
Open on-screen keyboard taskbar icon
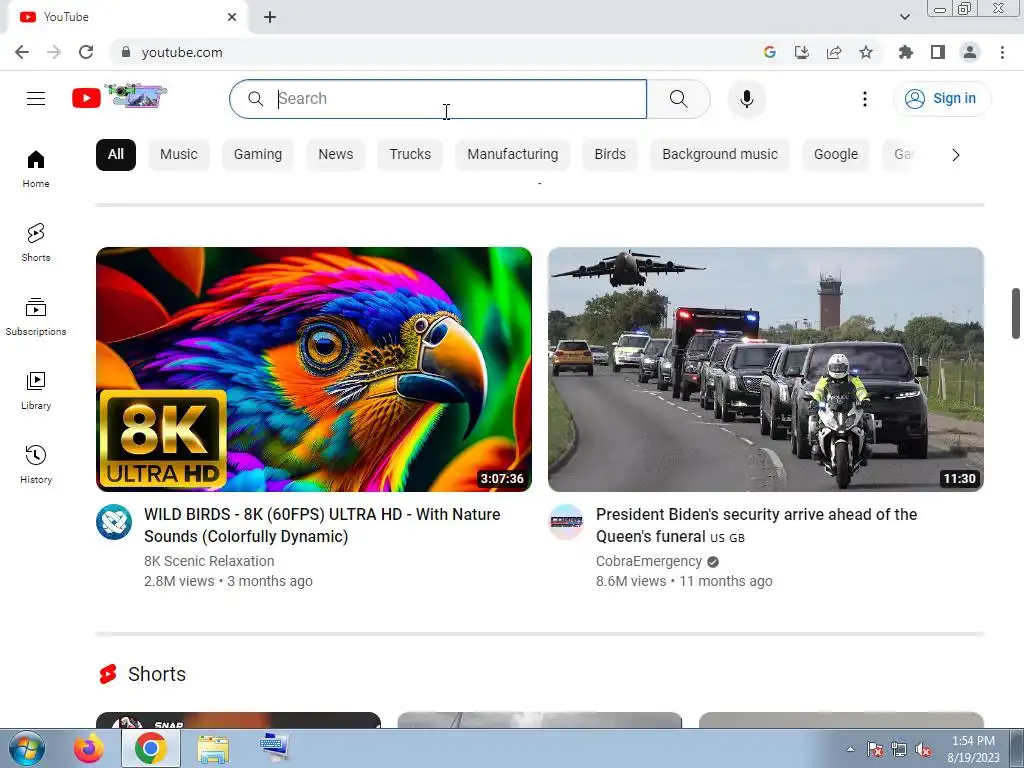pyautogui.click(x=274, y=748)
